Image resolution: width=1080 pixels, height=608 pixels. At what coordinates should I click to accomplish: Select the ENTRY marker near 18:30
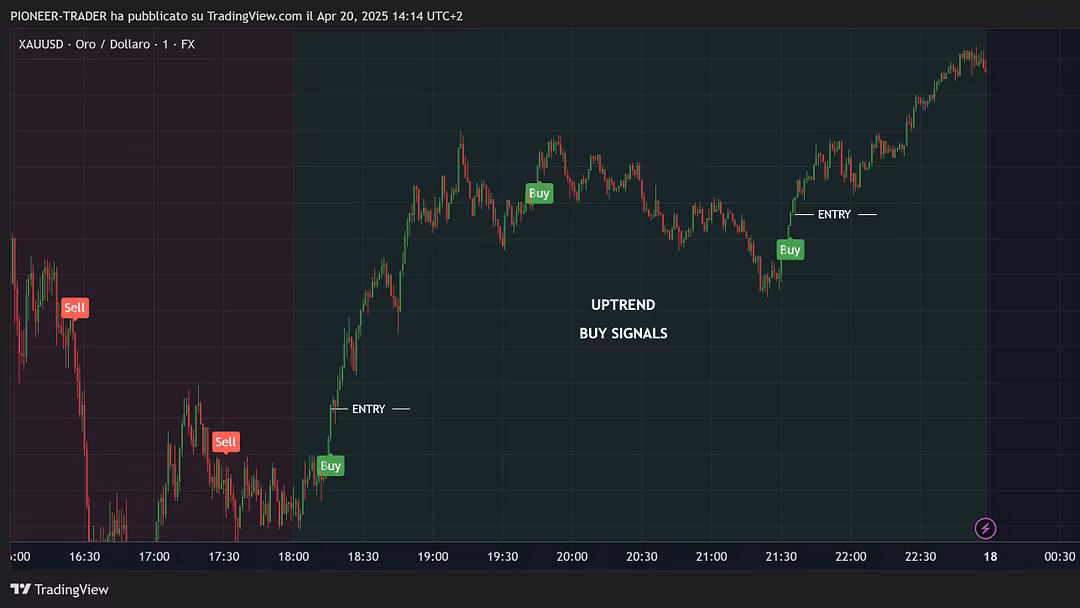[x=368, y=409]
